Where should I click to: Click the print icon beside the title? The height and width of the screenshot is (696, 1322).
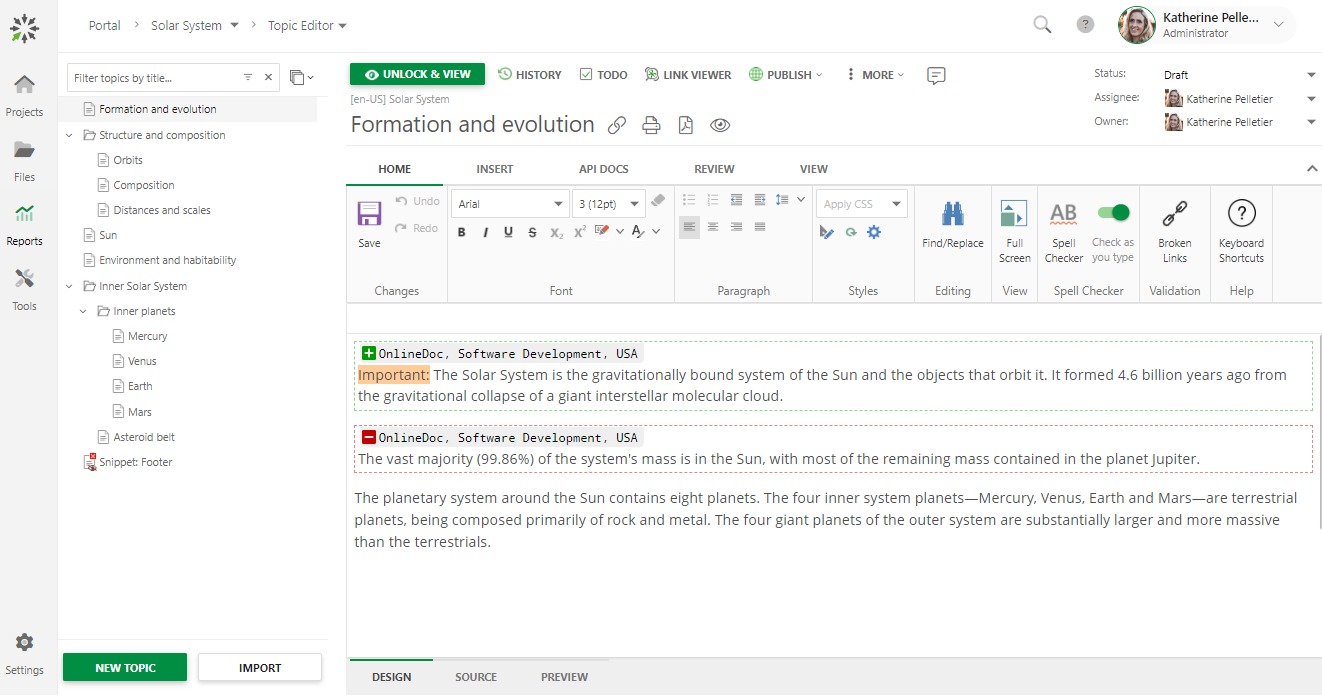click(651, 125)
